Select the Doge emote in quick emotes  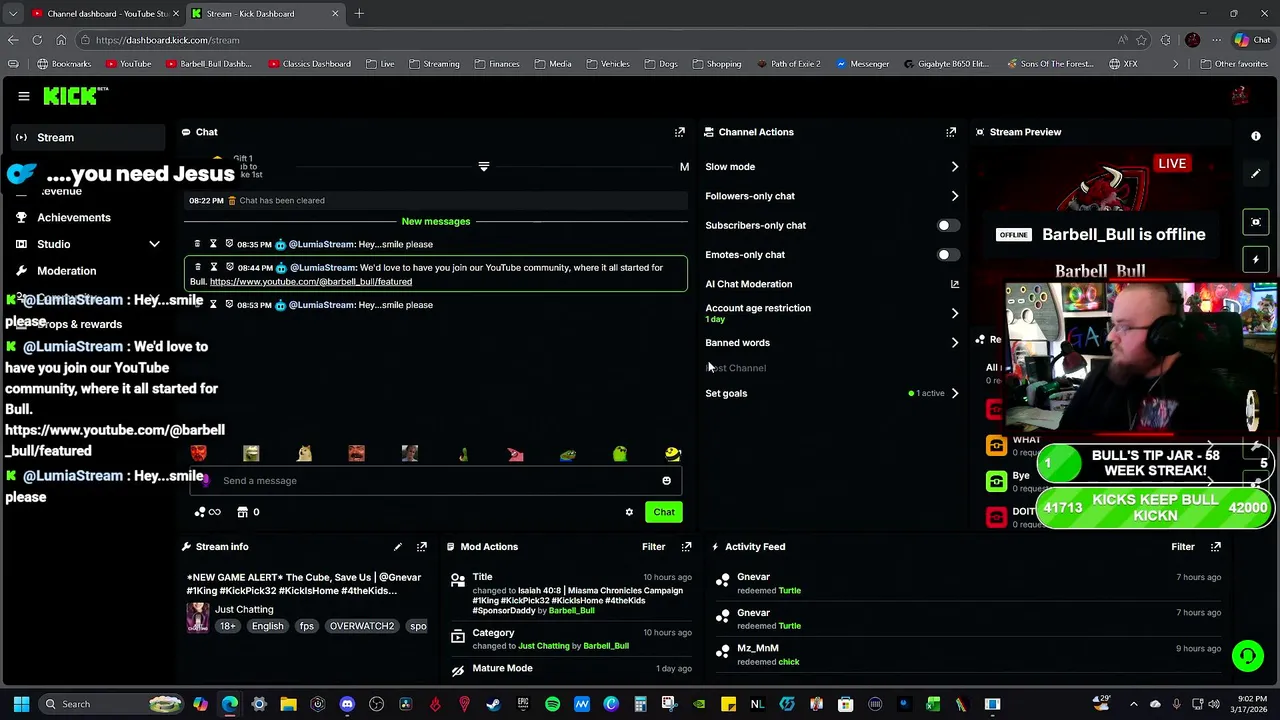304,454
